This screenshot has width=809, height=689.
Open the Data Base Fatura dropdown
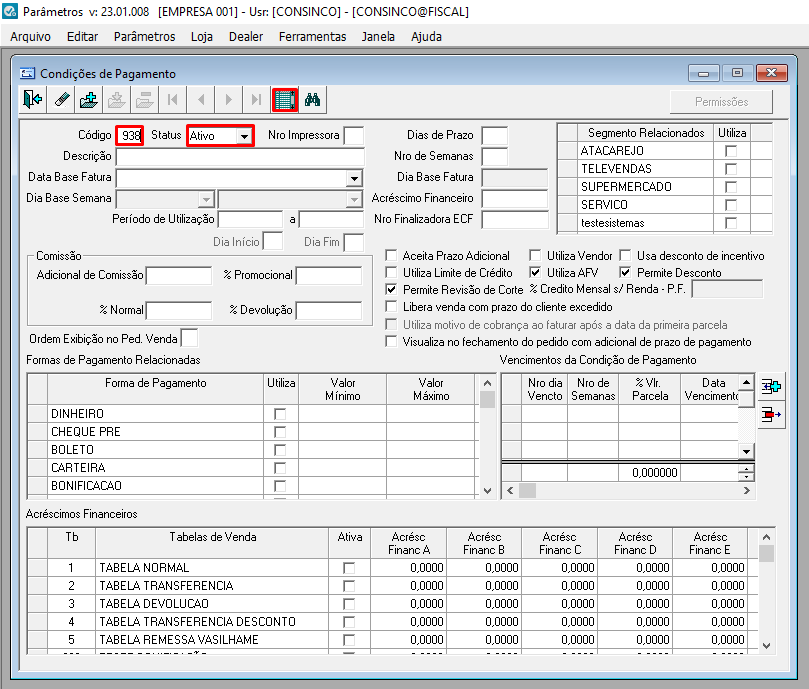pos(354,179)
